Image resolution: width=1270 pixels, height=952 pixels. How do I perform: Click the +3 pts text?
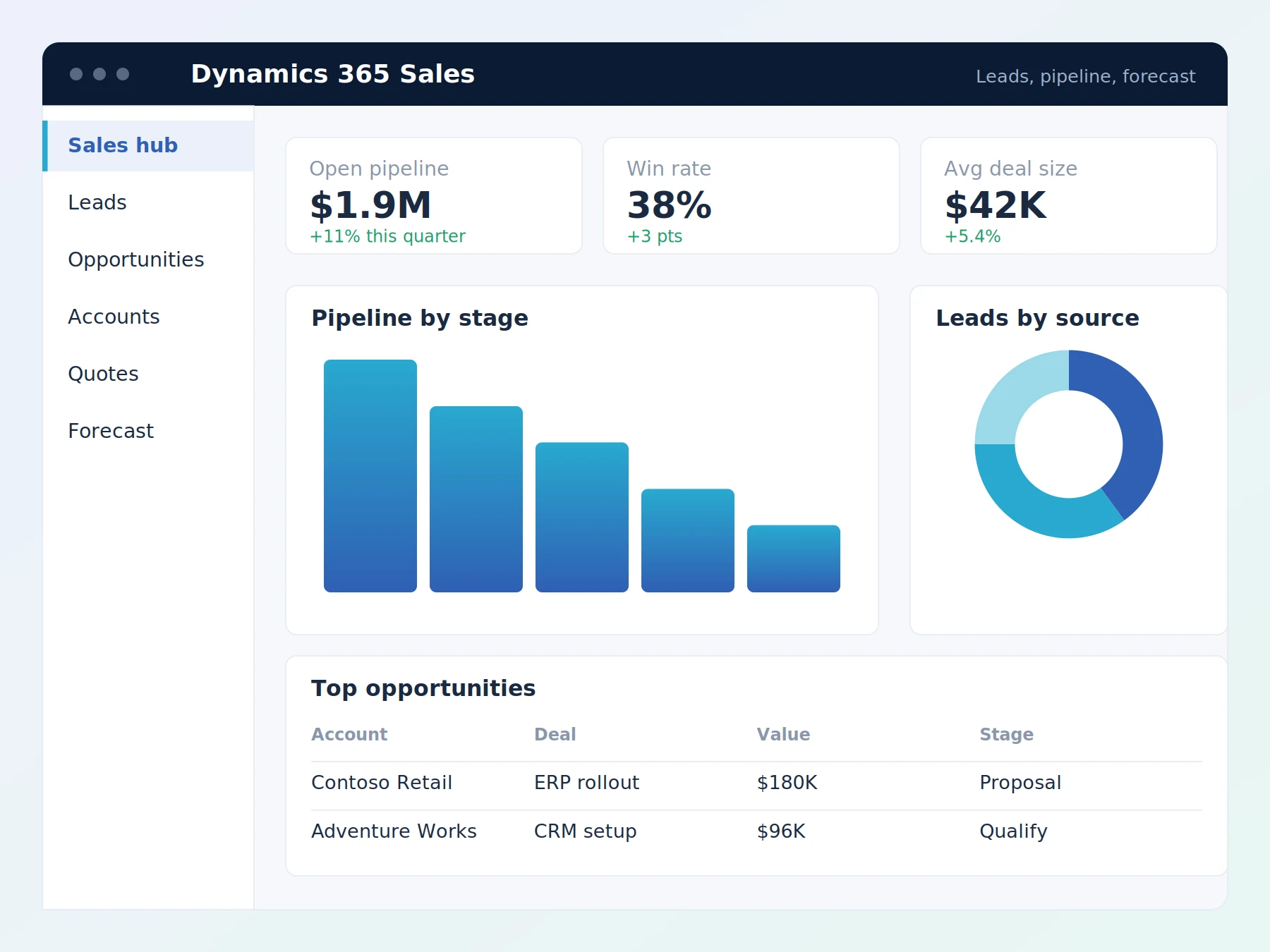655,236
